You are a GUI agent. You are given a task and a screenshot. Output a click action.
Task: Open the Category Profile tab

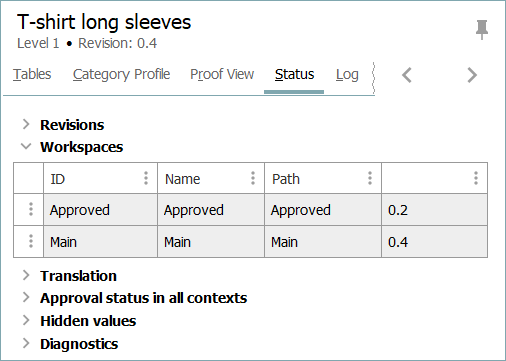(121, 75)
